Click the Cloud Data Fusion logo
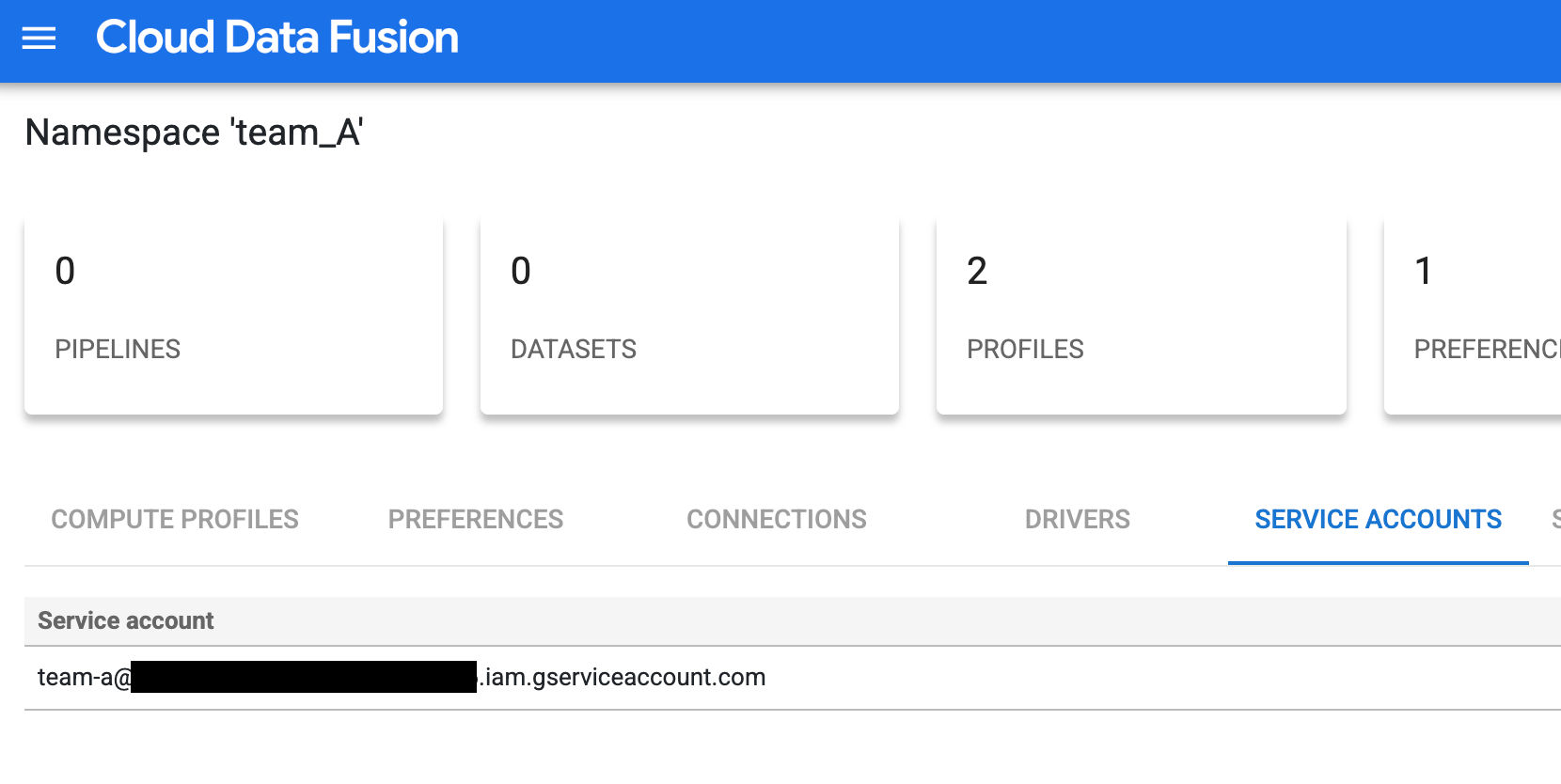 [x=277, y=38]
